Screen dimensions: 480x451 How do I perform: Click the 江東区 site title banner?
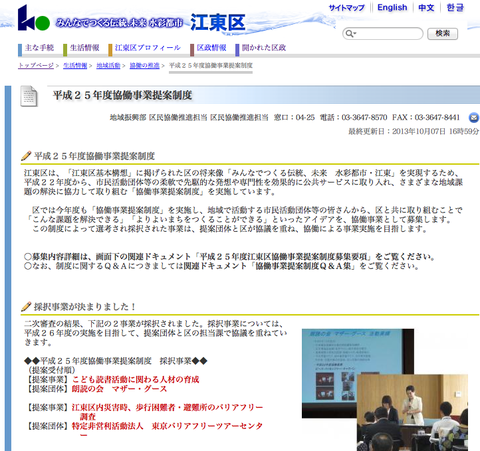tap(217, 23)
